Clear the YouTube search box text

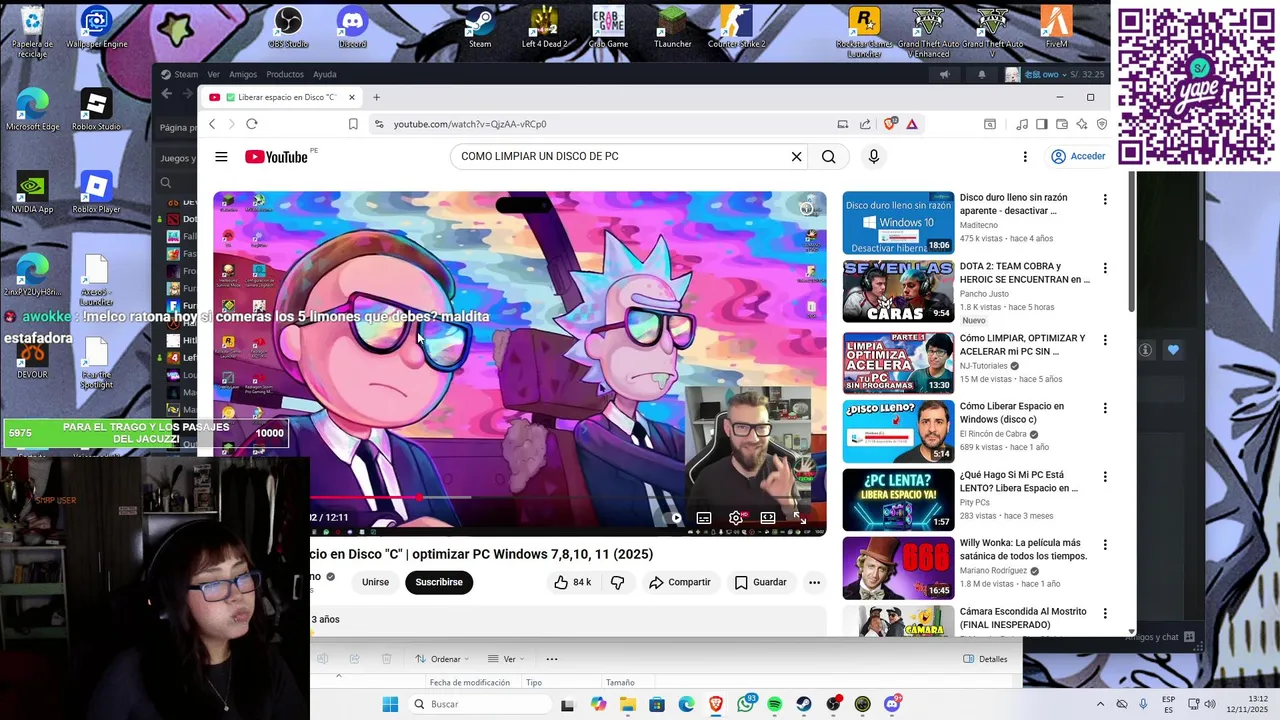pos(796,157)
